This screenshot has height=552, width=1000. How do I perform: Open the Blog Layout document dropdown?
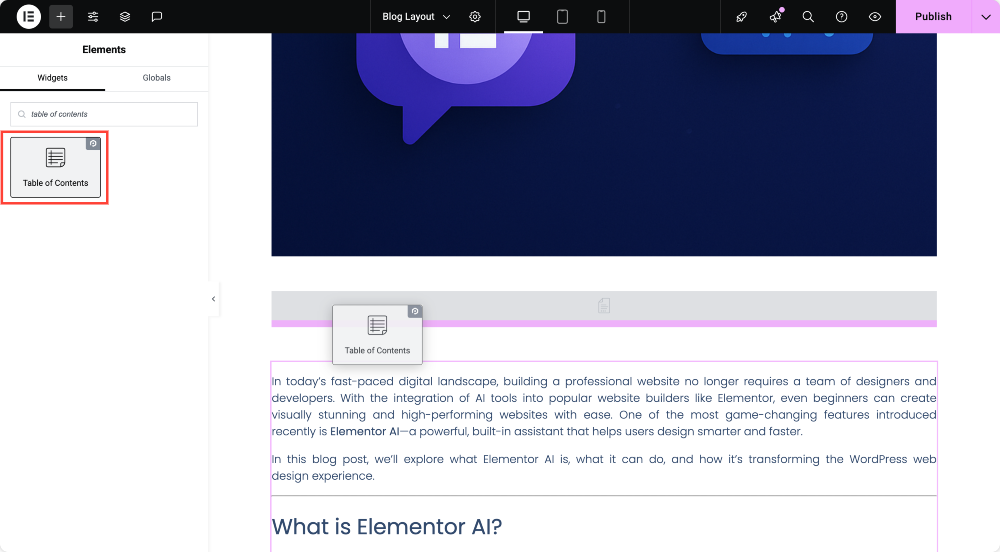coord(416,17)
